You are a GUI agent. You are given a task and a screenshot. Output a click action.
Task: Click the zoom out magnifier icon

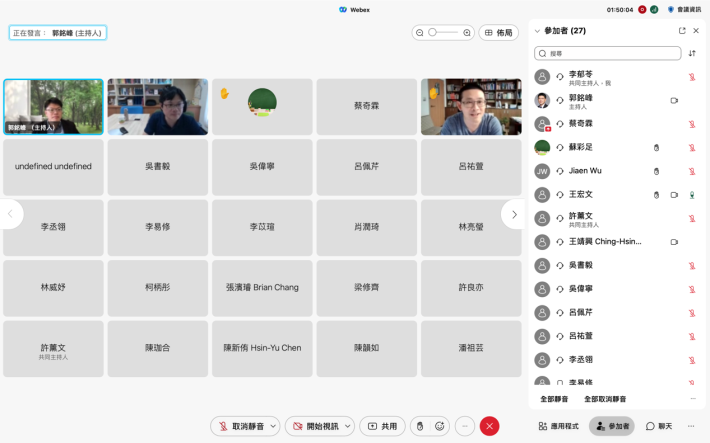[420, 33]
